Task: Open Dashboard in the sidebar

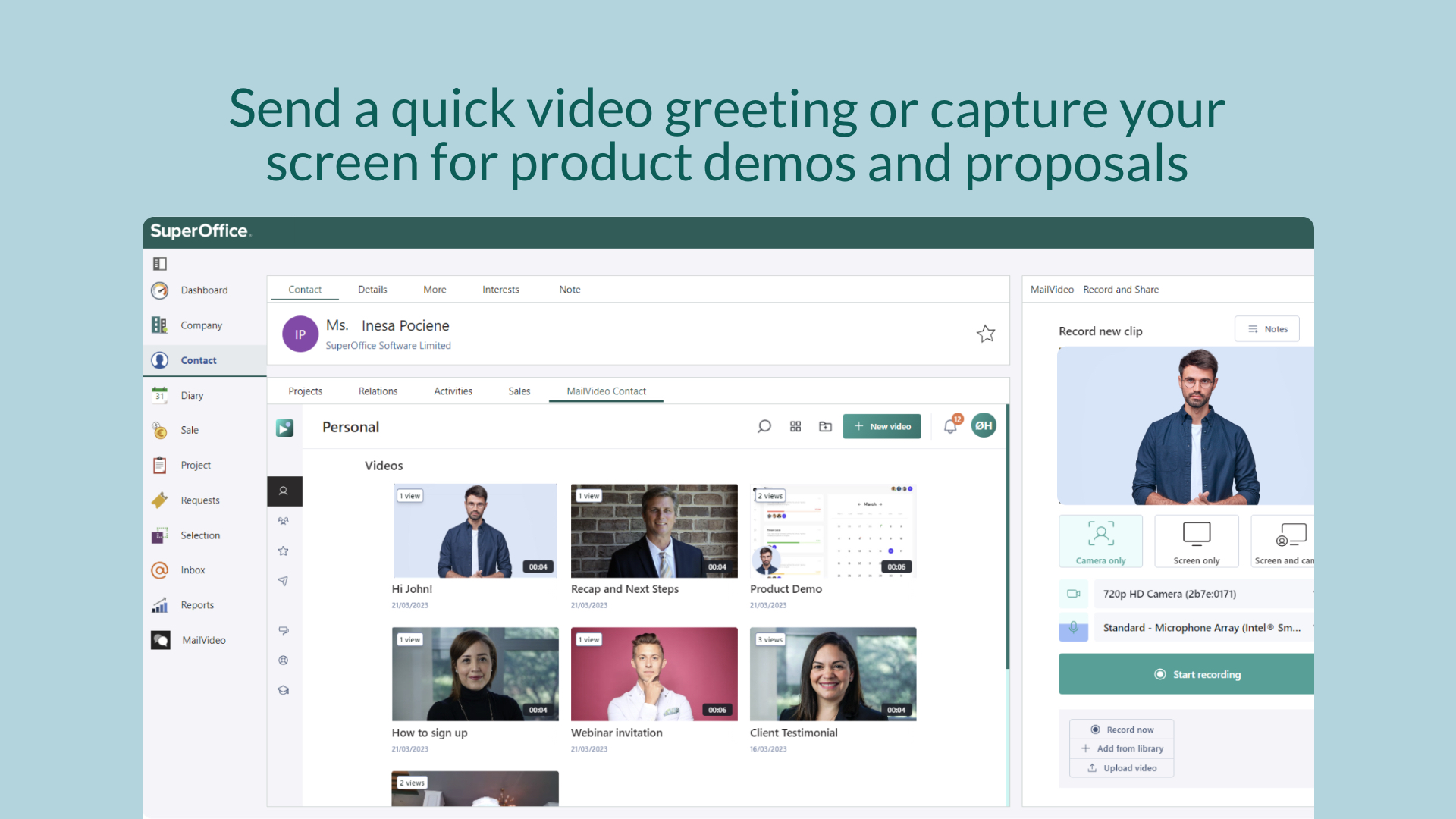Action: (x=204, y=290)
